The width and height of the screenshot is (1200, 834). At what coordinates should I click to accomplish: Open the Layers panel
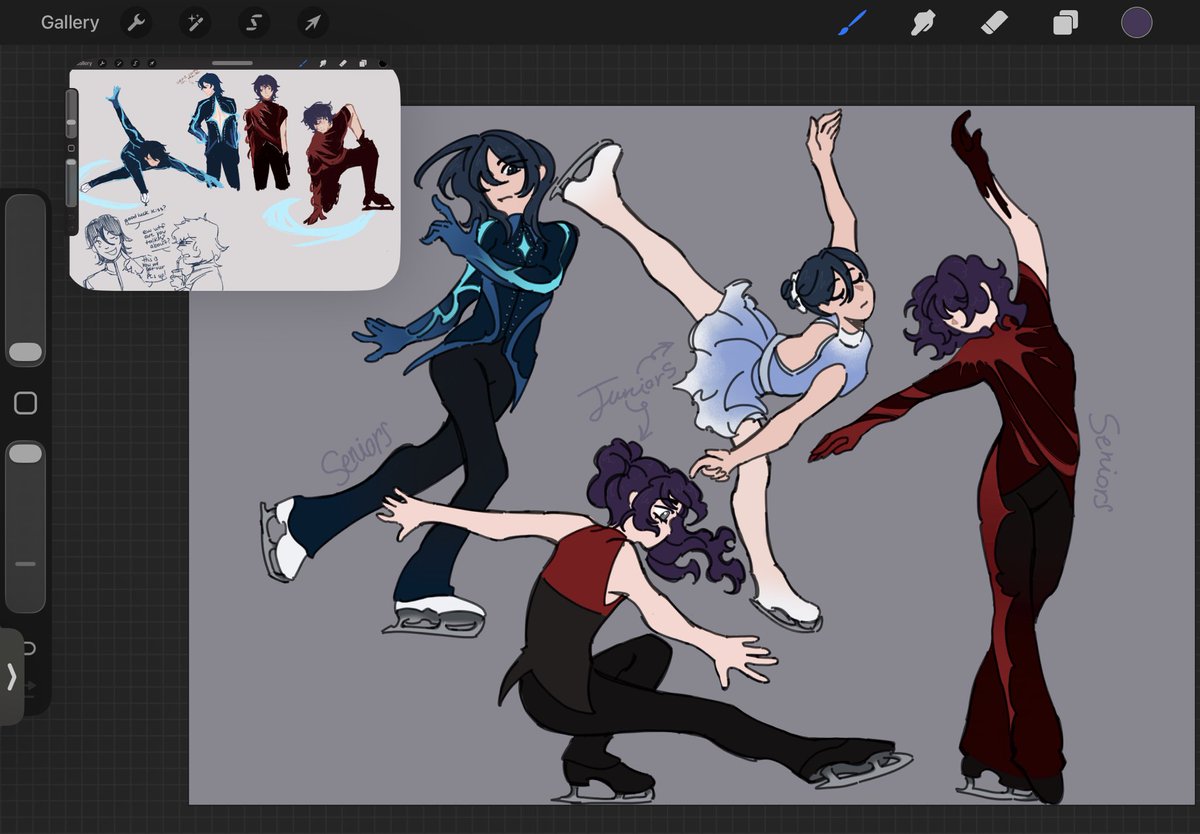point(1065,22)
